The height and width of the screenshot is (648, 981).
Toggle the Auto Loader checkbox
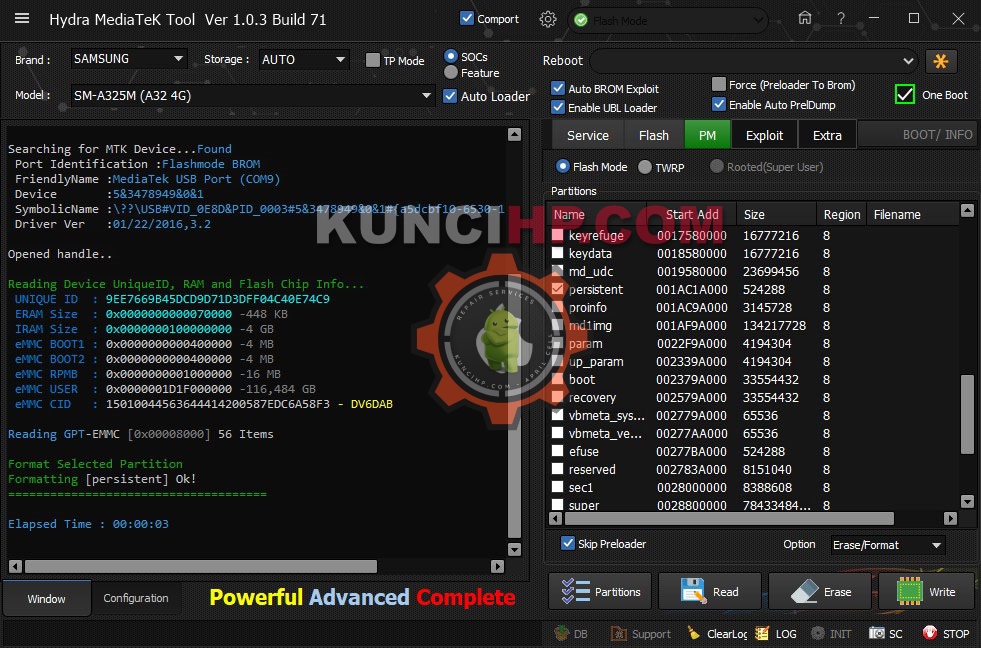coord(449,96)
